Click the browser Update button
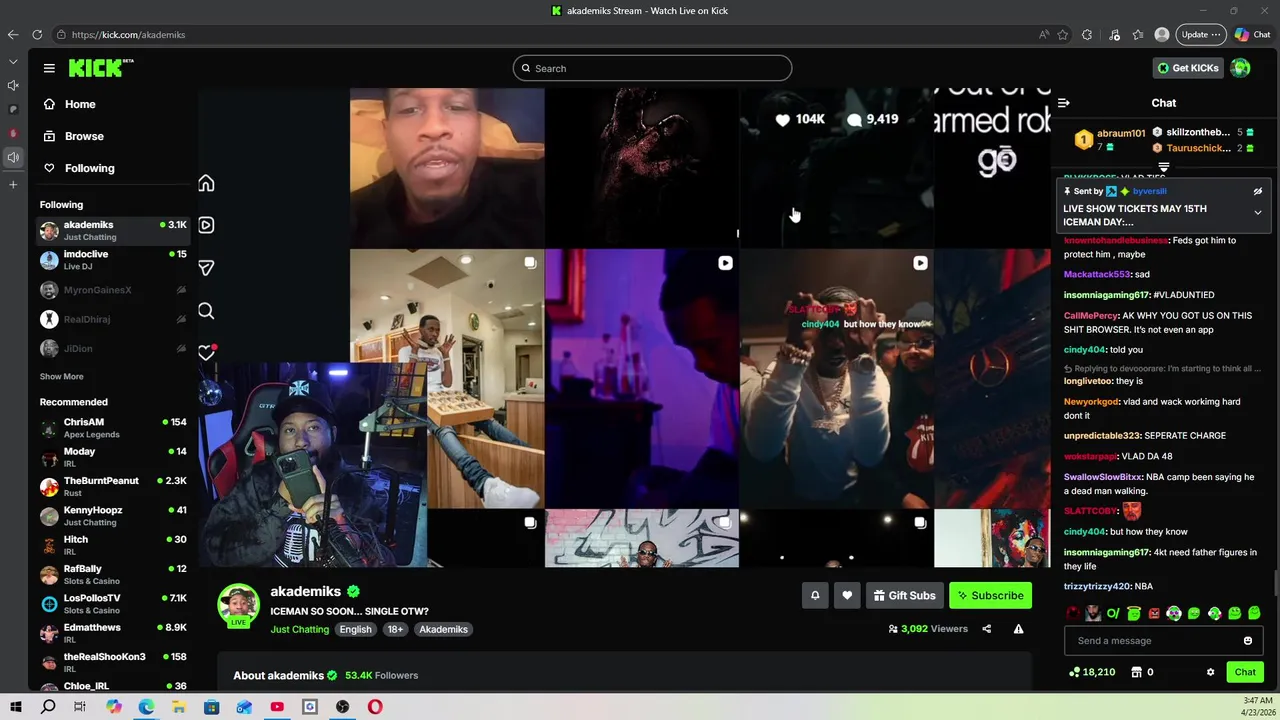This screenshot has height=720, width=1280. [x=1199, y=34]
